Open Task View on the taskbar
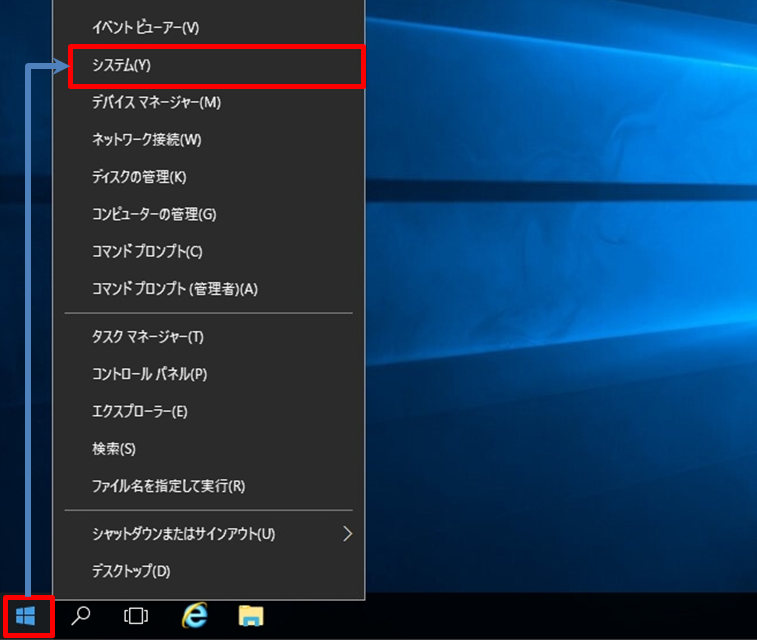757x640 pixels. pos(136,616)
